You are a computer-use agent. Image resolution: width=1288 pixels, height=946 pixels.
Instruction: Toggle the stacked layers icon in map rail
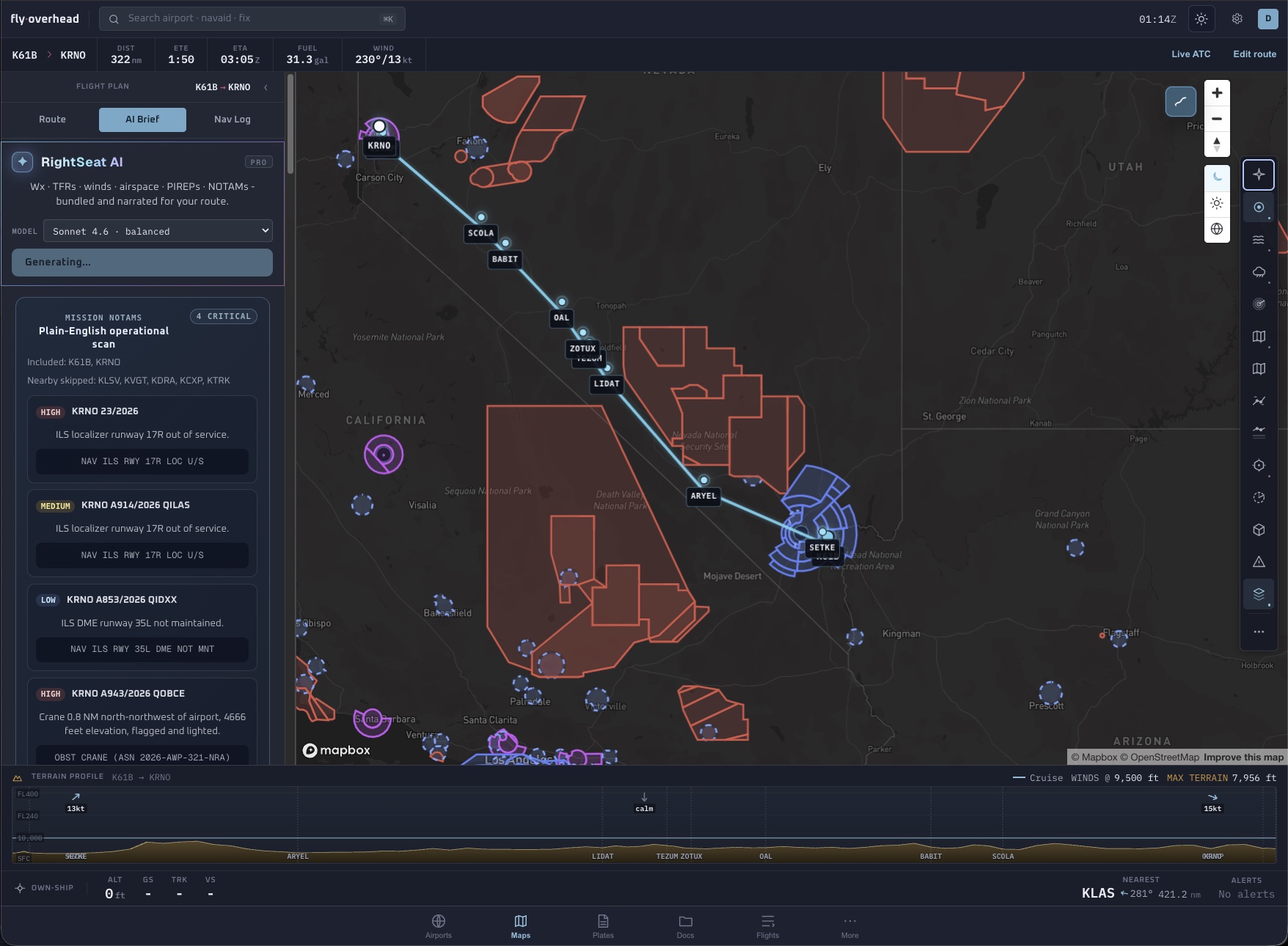pos(1259,594)
